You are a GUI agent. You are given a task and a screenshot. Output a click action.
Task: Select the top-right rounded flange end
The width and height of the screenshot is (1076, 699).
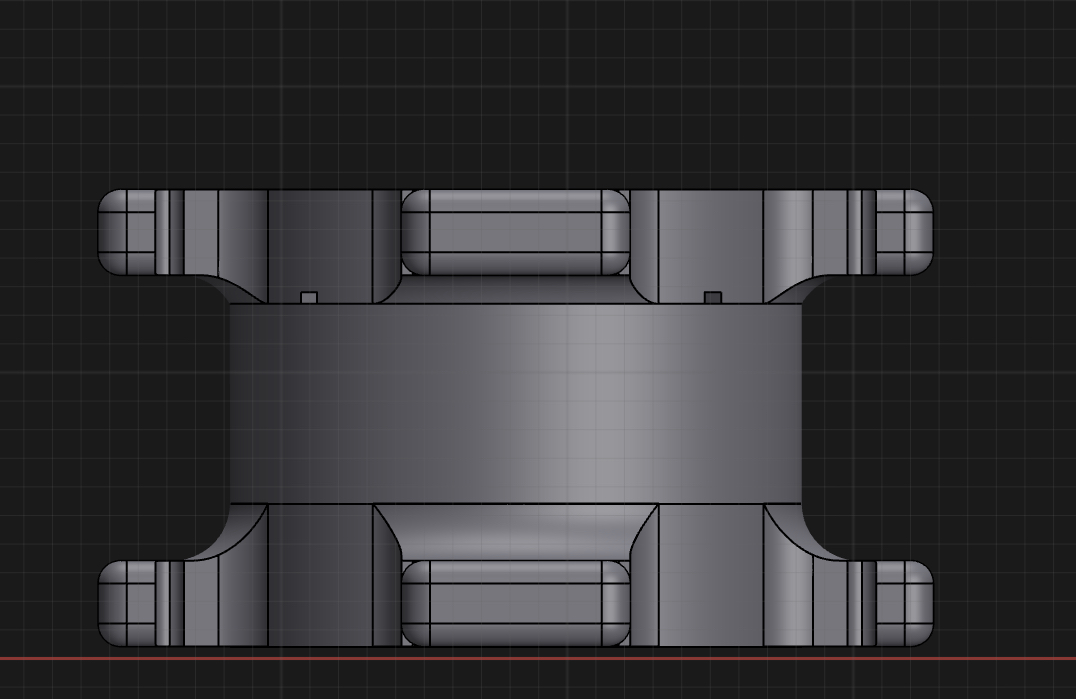click(904, 233)
